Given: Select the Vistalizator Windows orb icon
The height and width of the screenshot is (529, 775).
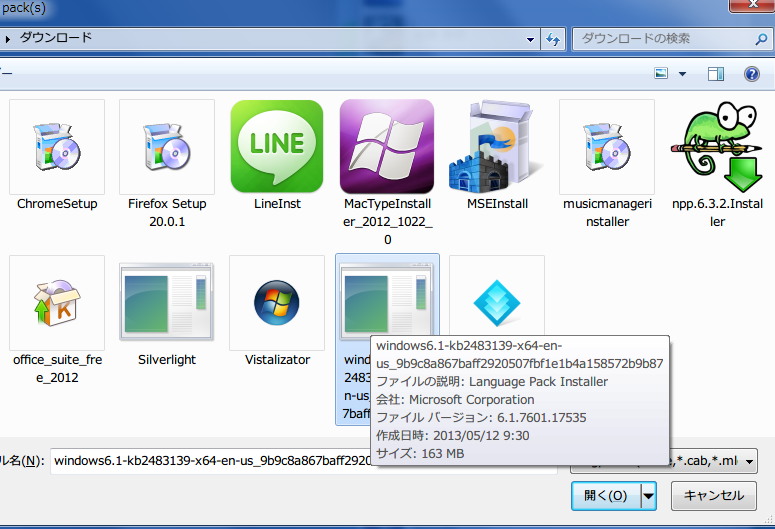Looking at the screenshot, I should coord(277,303).
